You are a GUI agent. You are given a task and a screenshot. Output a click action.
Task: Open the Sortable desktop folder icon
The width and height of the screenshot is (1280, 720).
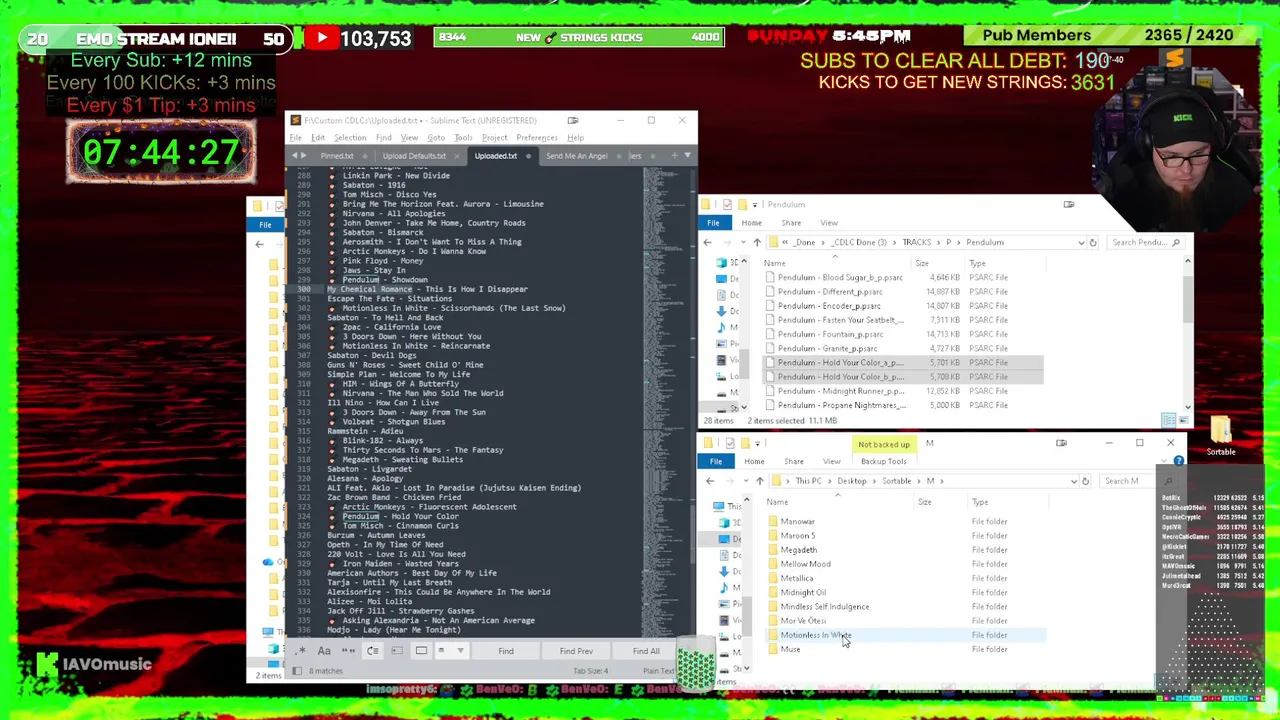[x=1220, y=437]
